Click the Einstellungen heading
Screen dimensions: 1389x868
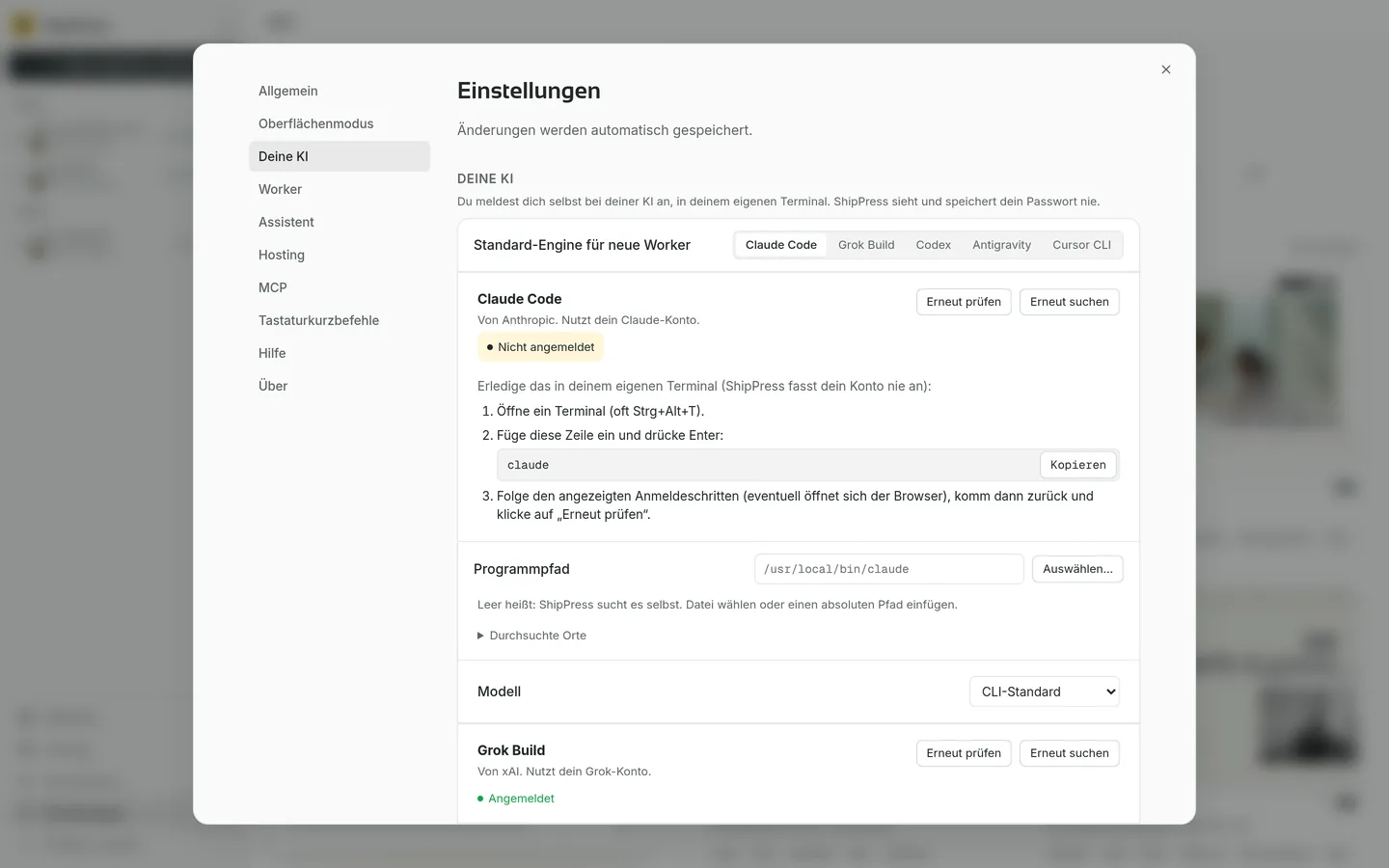(x=529, y=91)
